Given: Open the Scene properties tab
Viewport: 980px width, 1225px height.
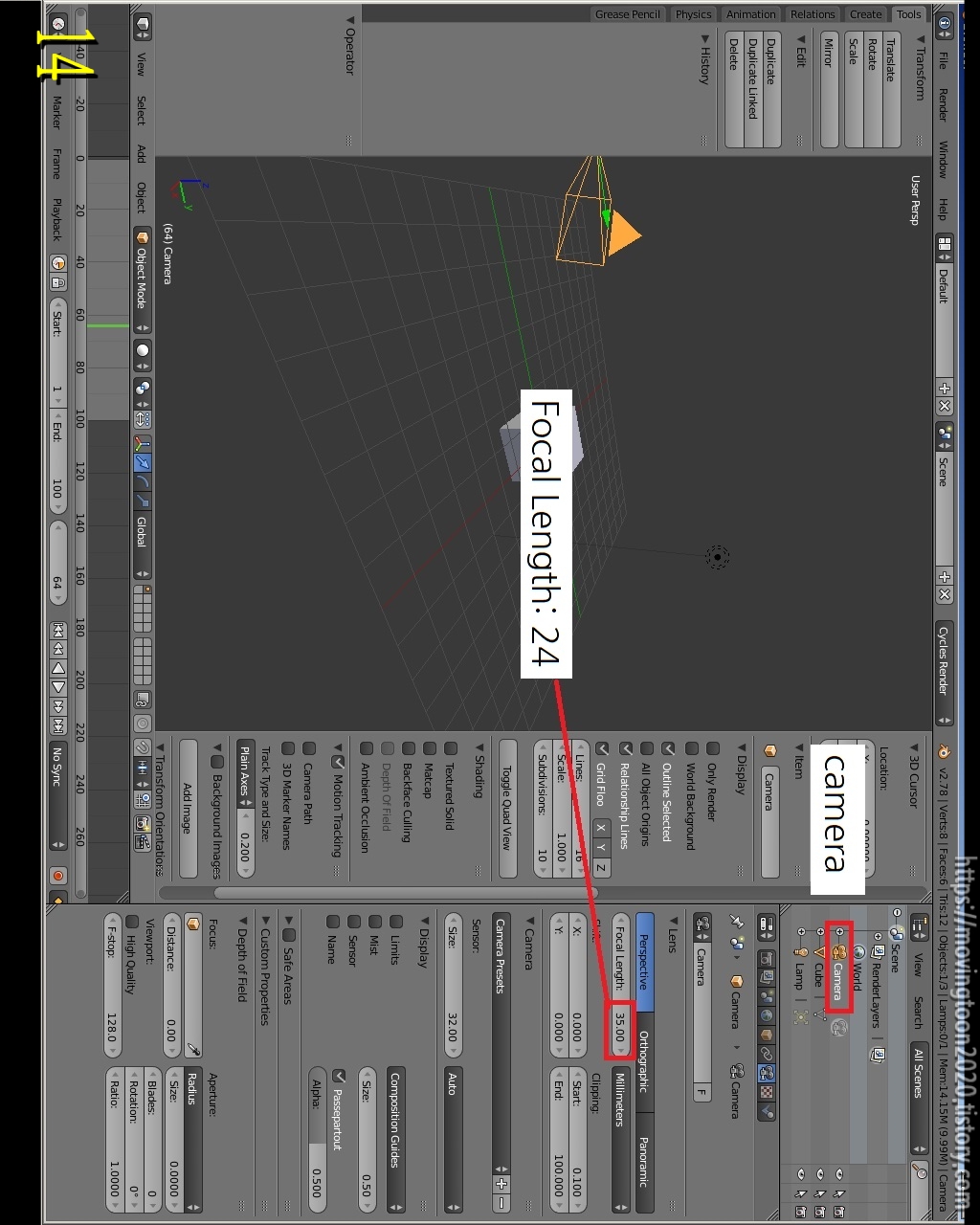Looking at the screenshot, I should point(767,996).
